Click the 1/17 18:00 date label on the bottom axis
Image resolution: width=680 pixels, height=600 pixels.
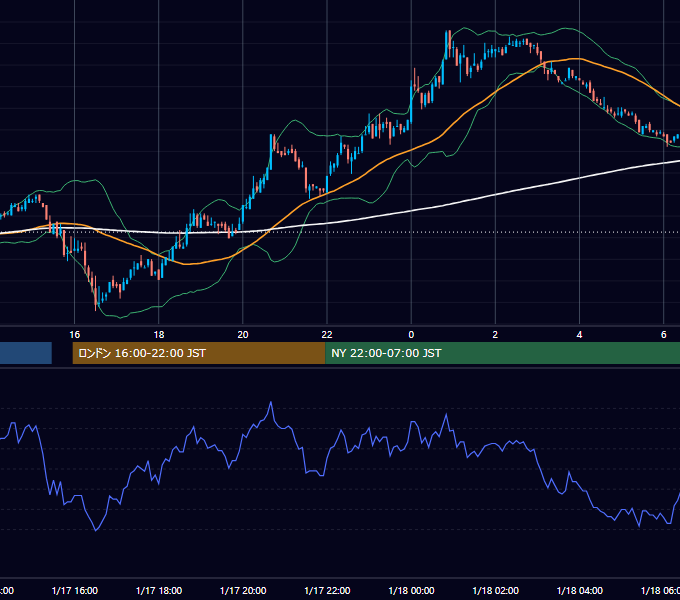coord(159,590)
